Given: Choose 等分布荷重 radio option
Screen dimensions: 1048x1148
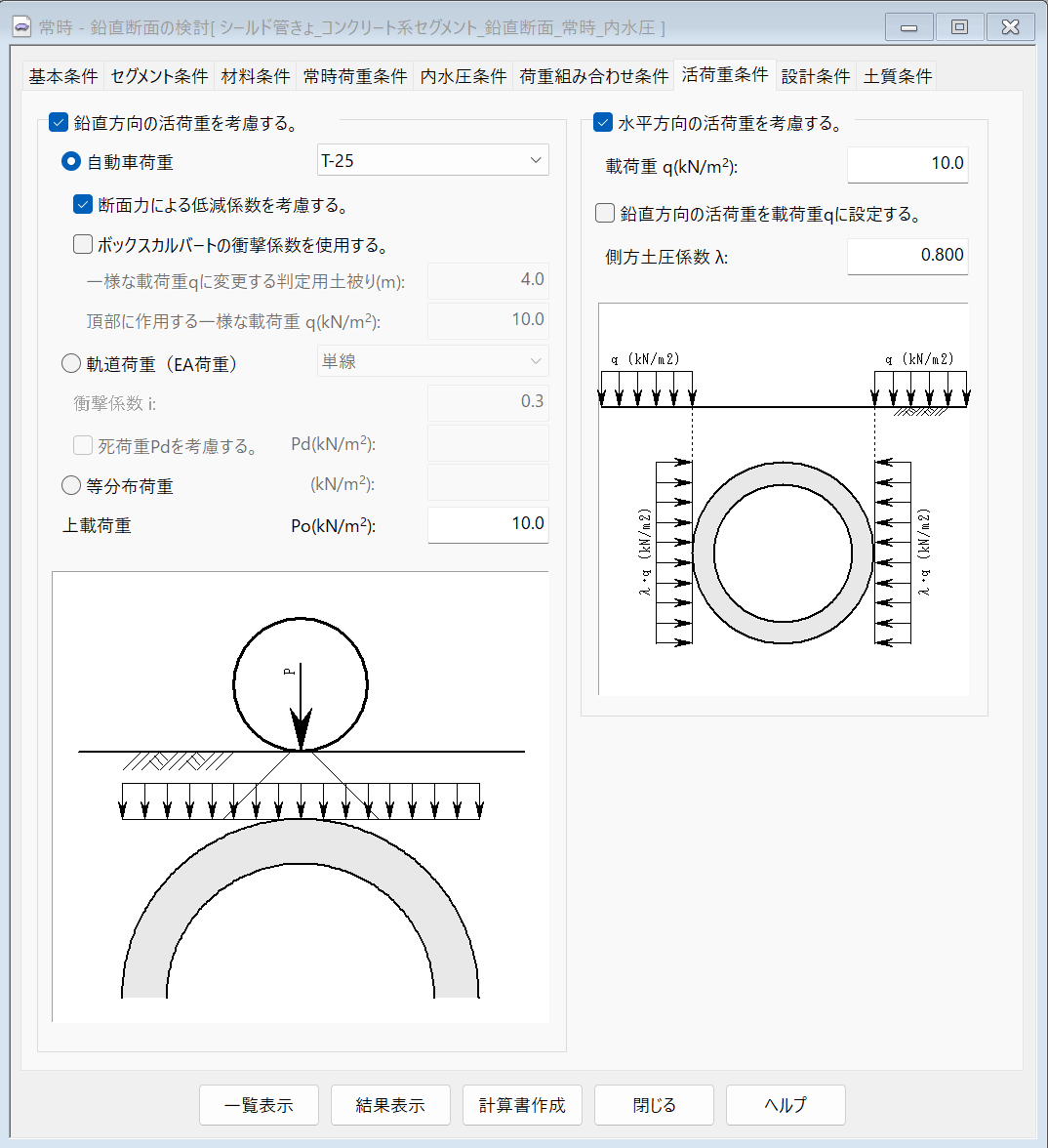Looking at the screenshot, I should pos(71,486).
